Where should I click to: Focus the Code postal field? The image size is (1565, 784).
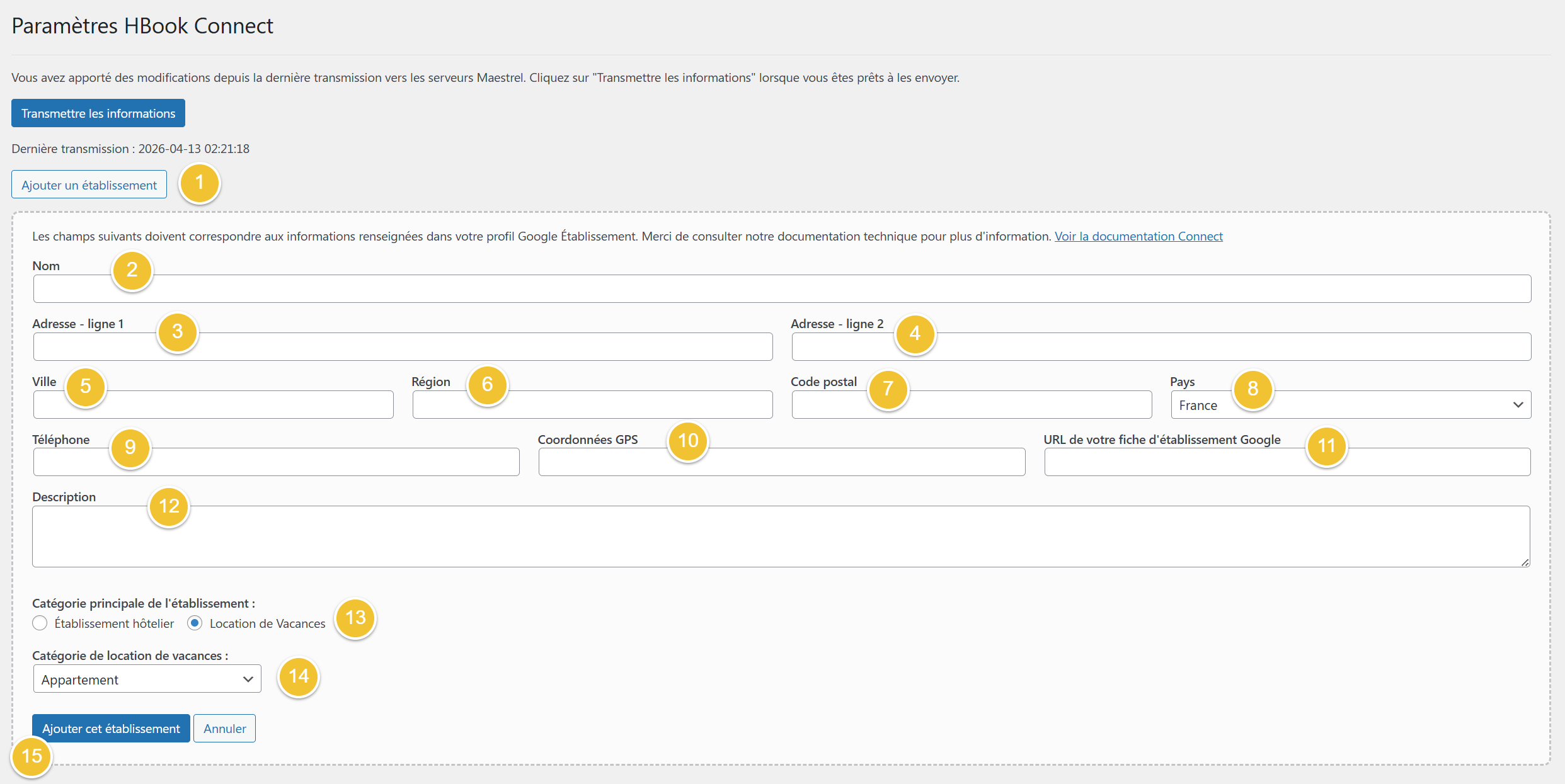tap(972, 405)
